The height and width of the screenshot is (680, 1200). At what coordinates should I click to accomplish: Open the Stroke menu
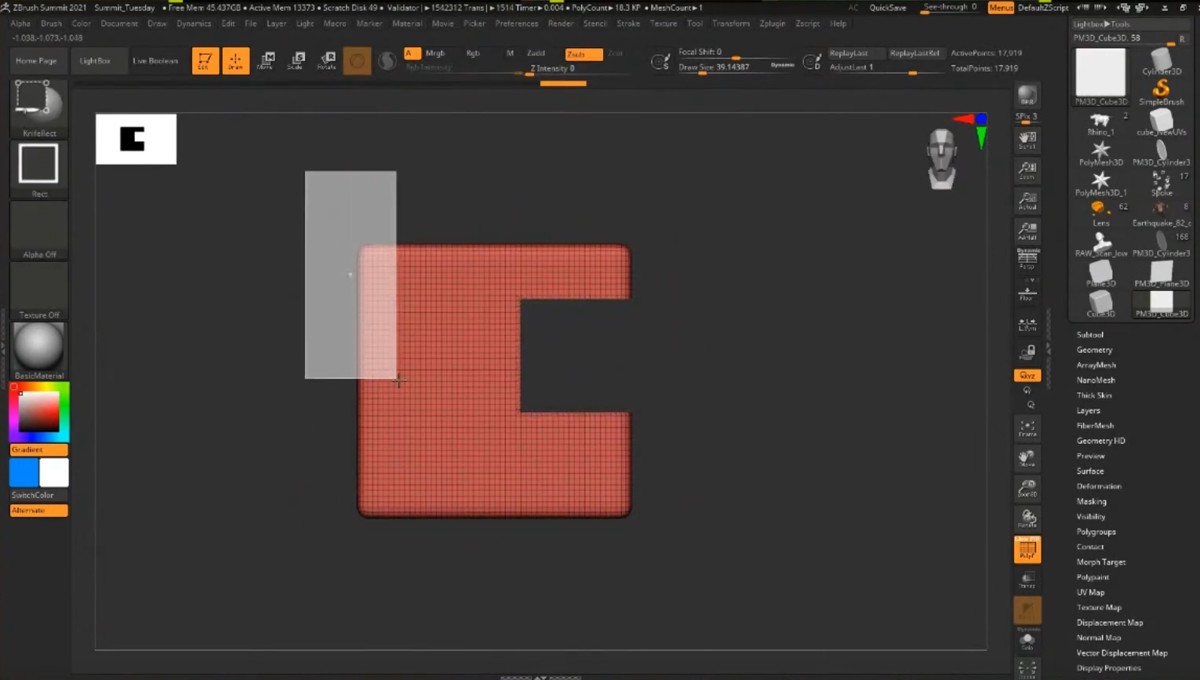tap(628, 23)
